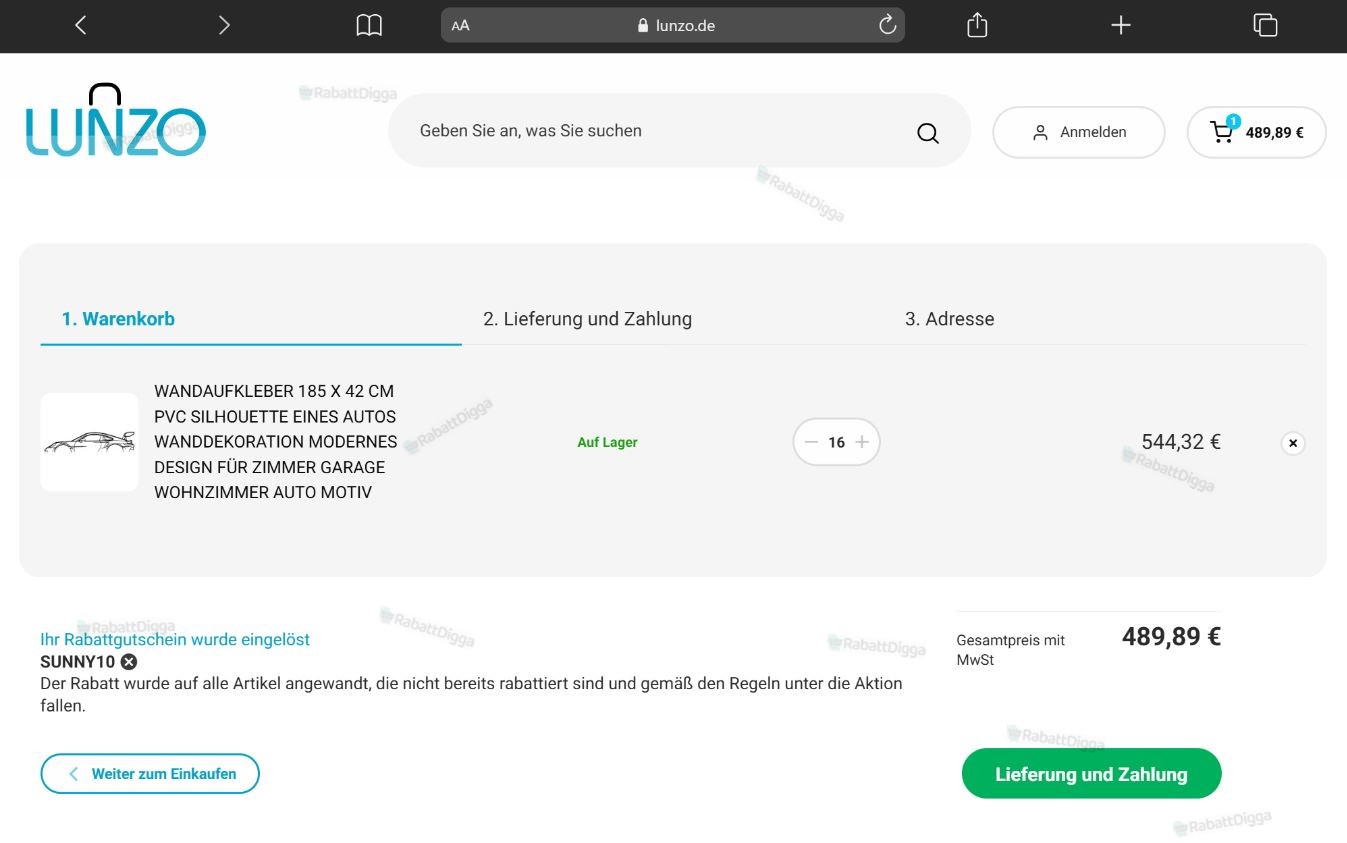Focus the lunzo.de address bar
The height and width of the screenshot is (843, 1347).
(x=673, y=26)
